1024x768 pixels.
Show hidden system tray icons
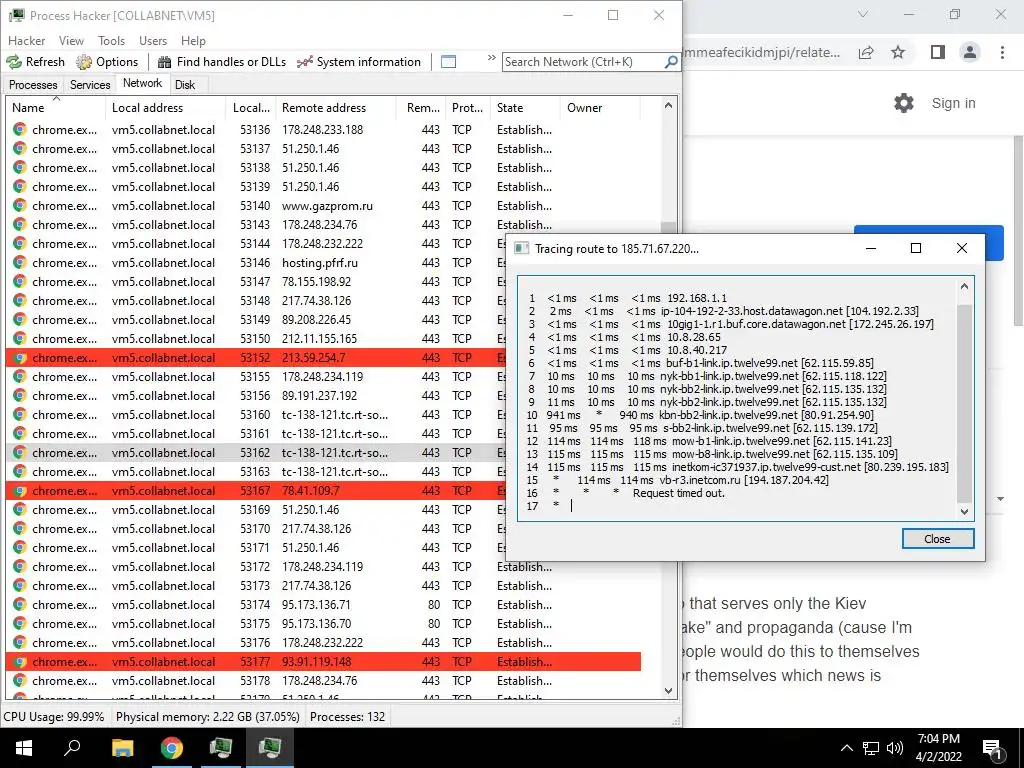coord(846,748)
